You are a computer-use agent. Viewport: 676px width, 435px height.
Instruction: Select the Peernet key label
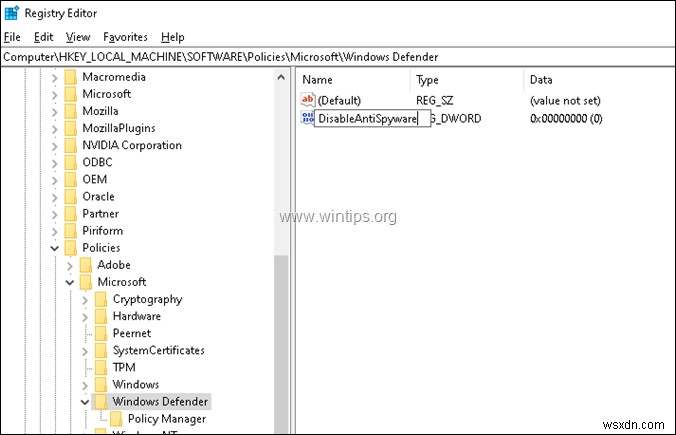tap(132, 333)
